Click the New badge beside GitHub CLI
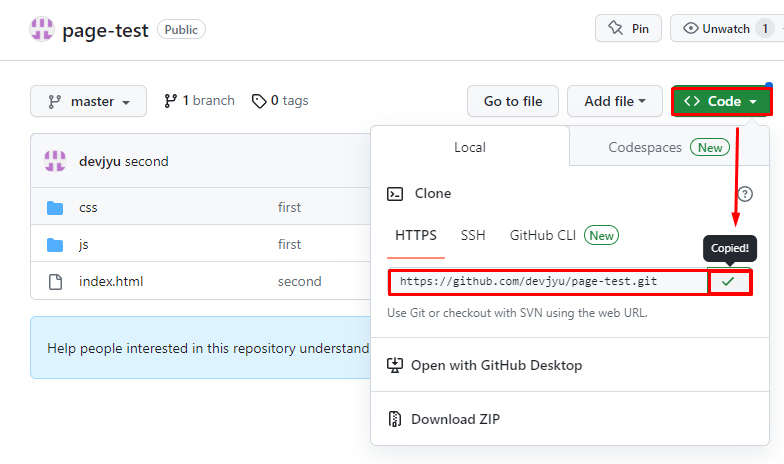The height and width of the screenshot is (464, 784). [601, 236]
